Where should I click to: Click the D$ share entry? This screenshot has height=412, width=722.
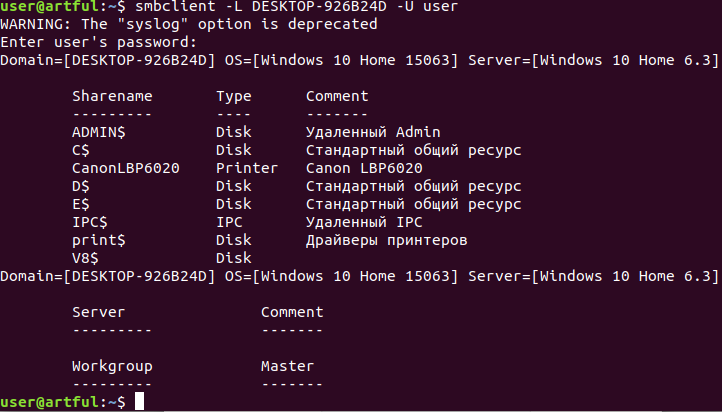tap(81, 187)
